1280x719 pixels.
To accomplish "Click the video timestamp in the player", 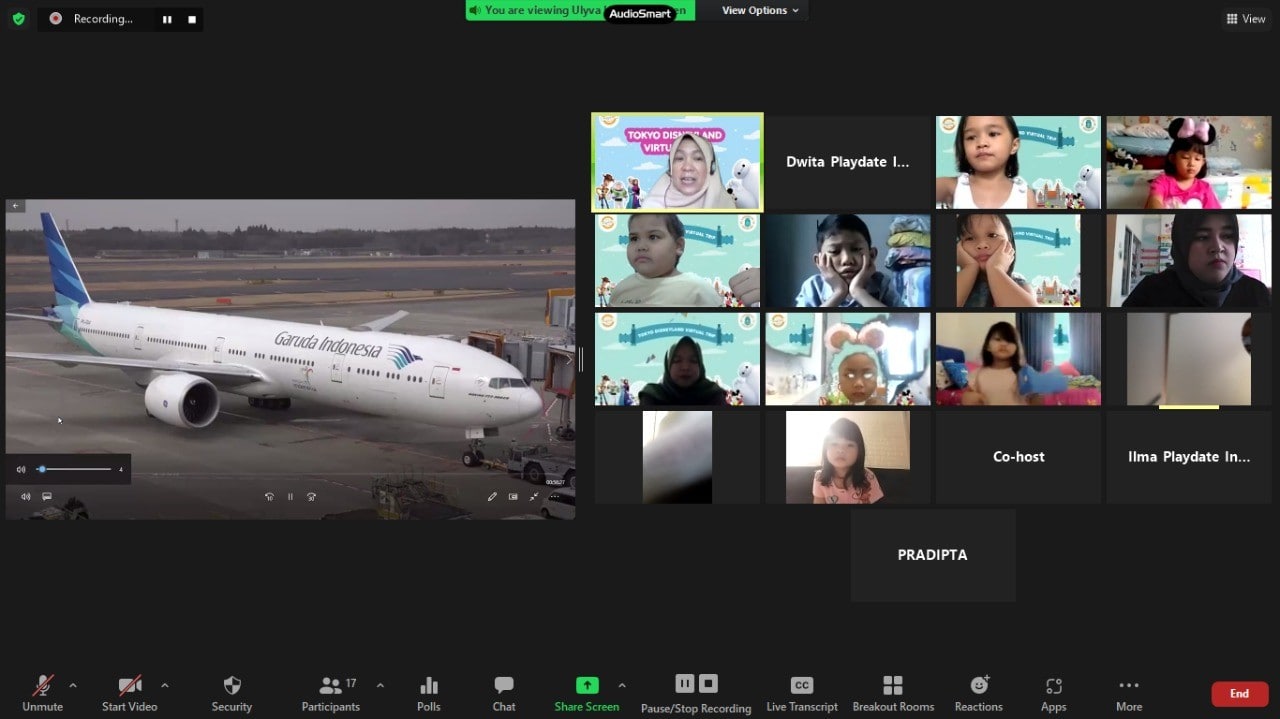I will (x=555, y=482).
